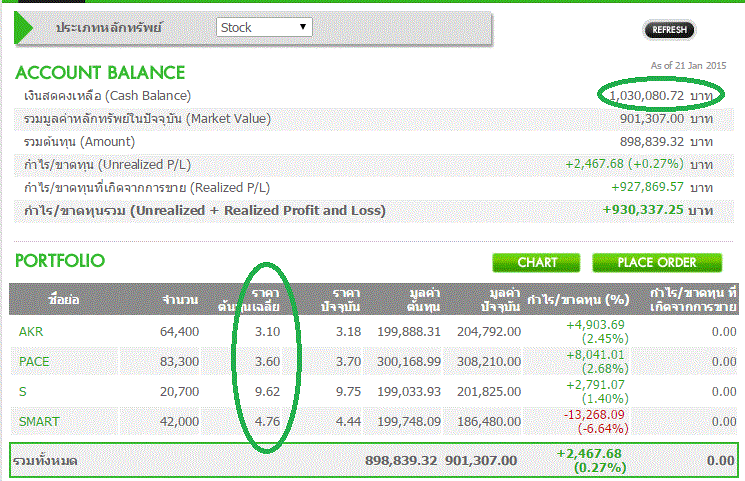Click the Realized P/L value +927,869.57
Image resolution: width=745 pixels, height=481 pixels.
(x=647, y=187)
